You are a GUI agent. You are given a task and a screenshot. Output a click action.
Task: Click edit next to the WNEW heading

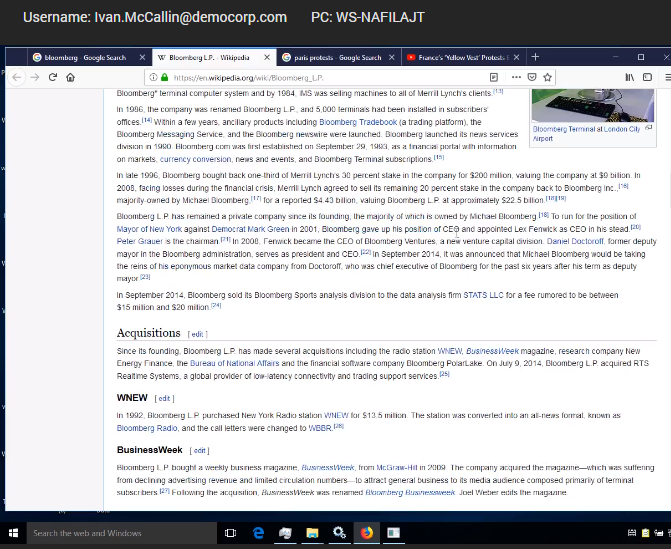coord(163,398)
